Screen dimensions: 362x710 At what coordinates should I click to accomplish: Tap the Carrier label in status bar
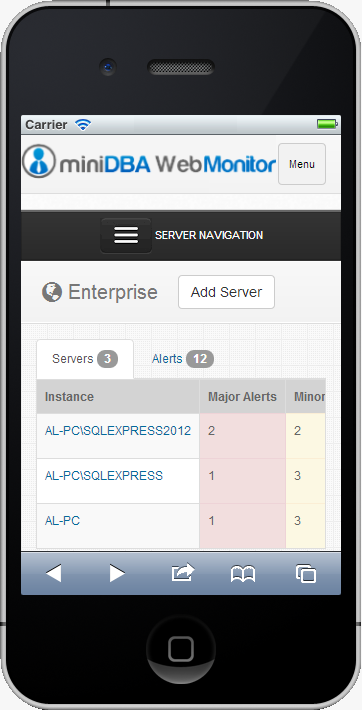point(46,125)
